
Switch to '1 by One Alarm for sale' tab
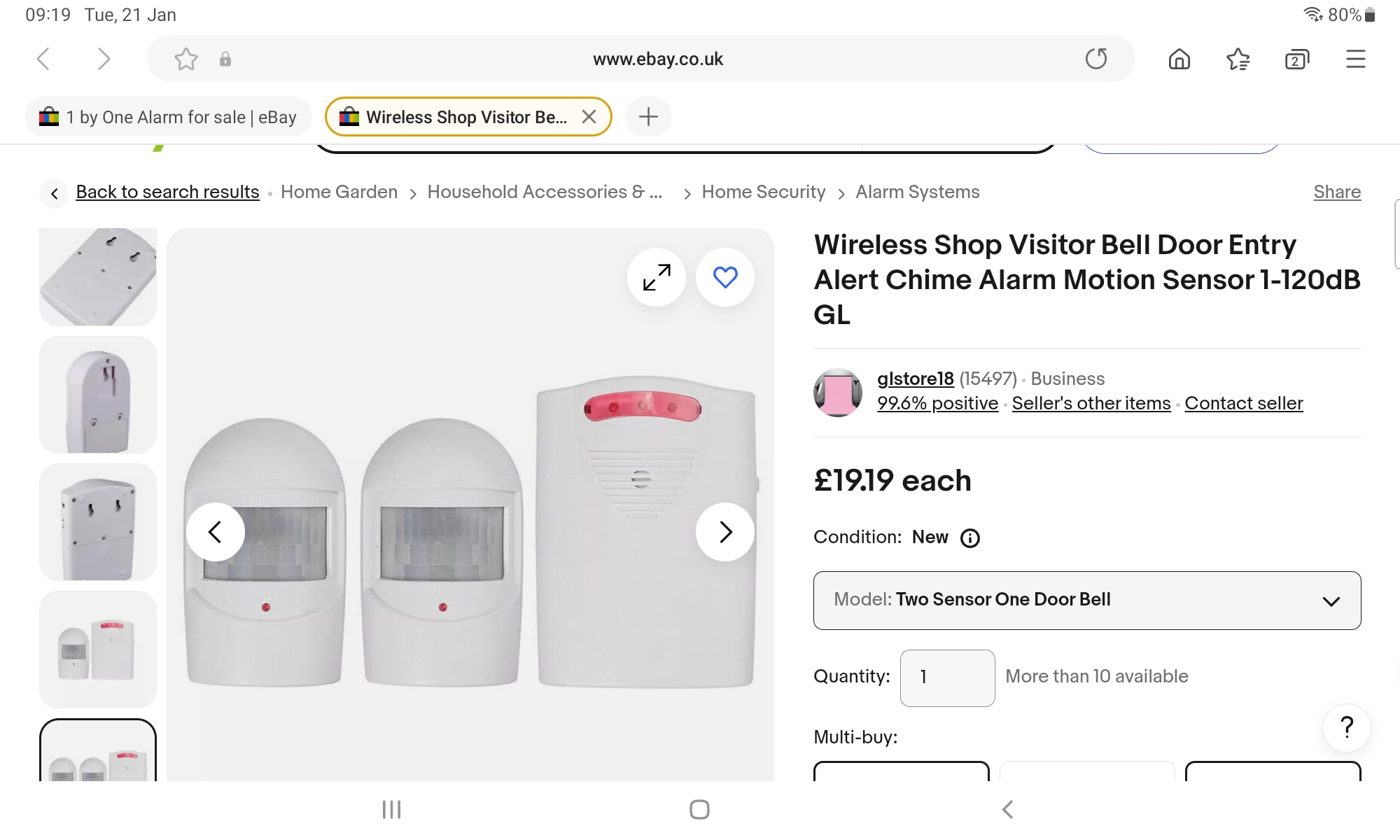(x=168, y=117)
